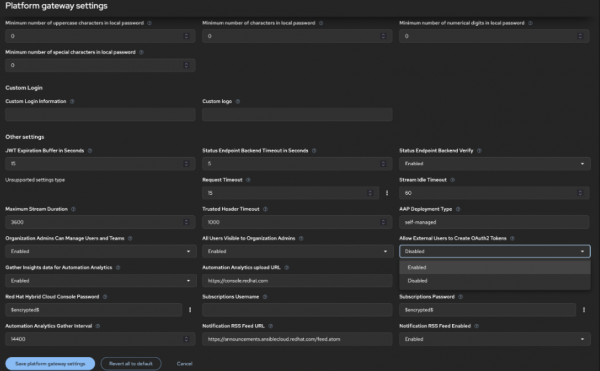The height and width of the screenshot is (371, 600).
Task: Show help for Custom Login Information
Action: tap(72, 101)
